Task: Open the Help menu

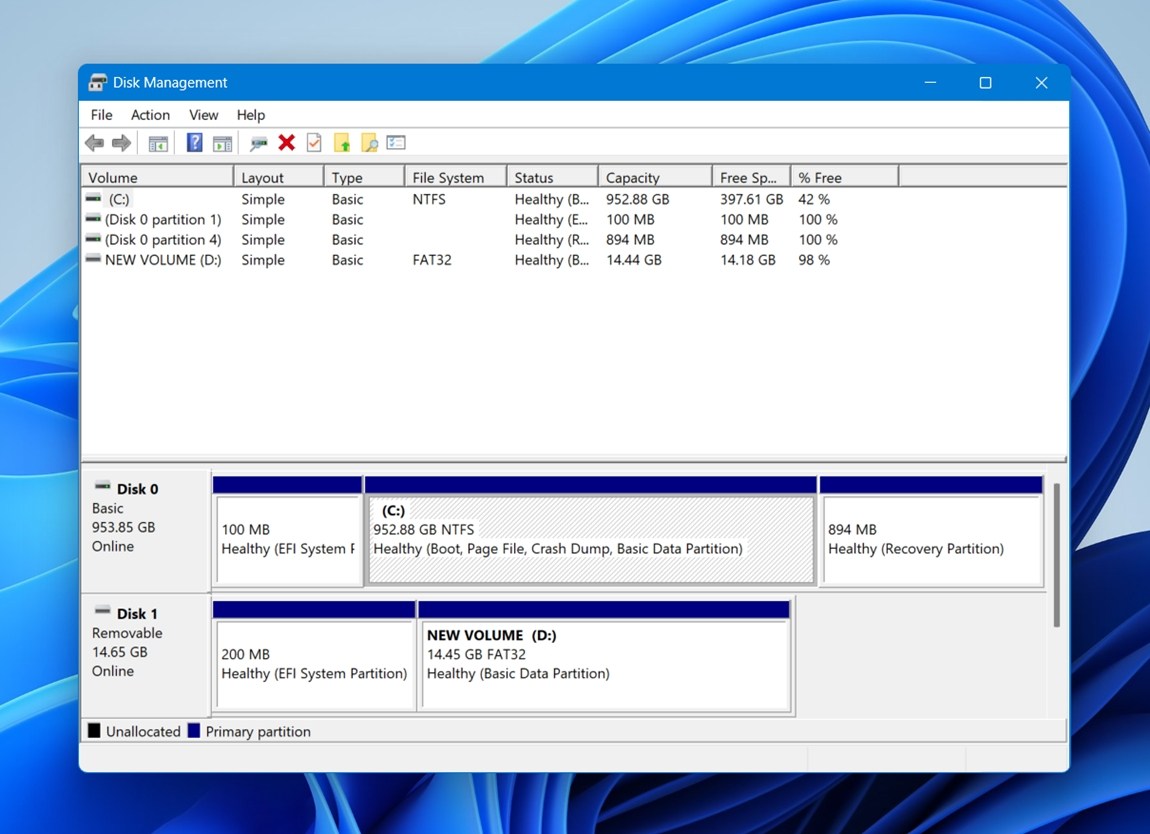Action: coord(251,115)
